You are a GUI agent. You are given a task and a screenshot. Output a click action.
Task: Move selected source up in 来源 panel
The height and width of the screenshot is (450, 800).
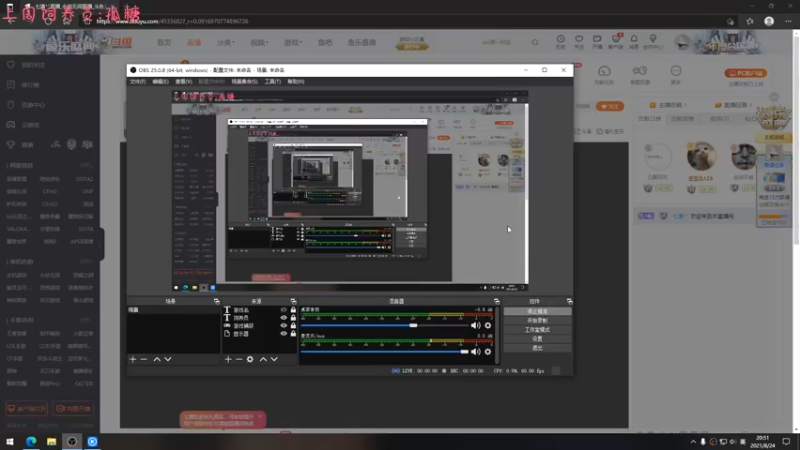coord(263,359)
